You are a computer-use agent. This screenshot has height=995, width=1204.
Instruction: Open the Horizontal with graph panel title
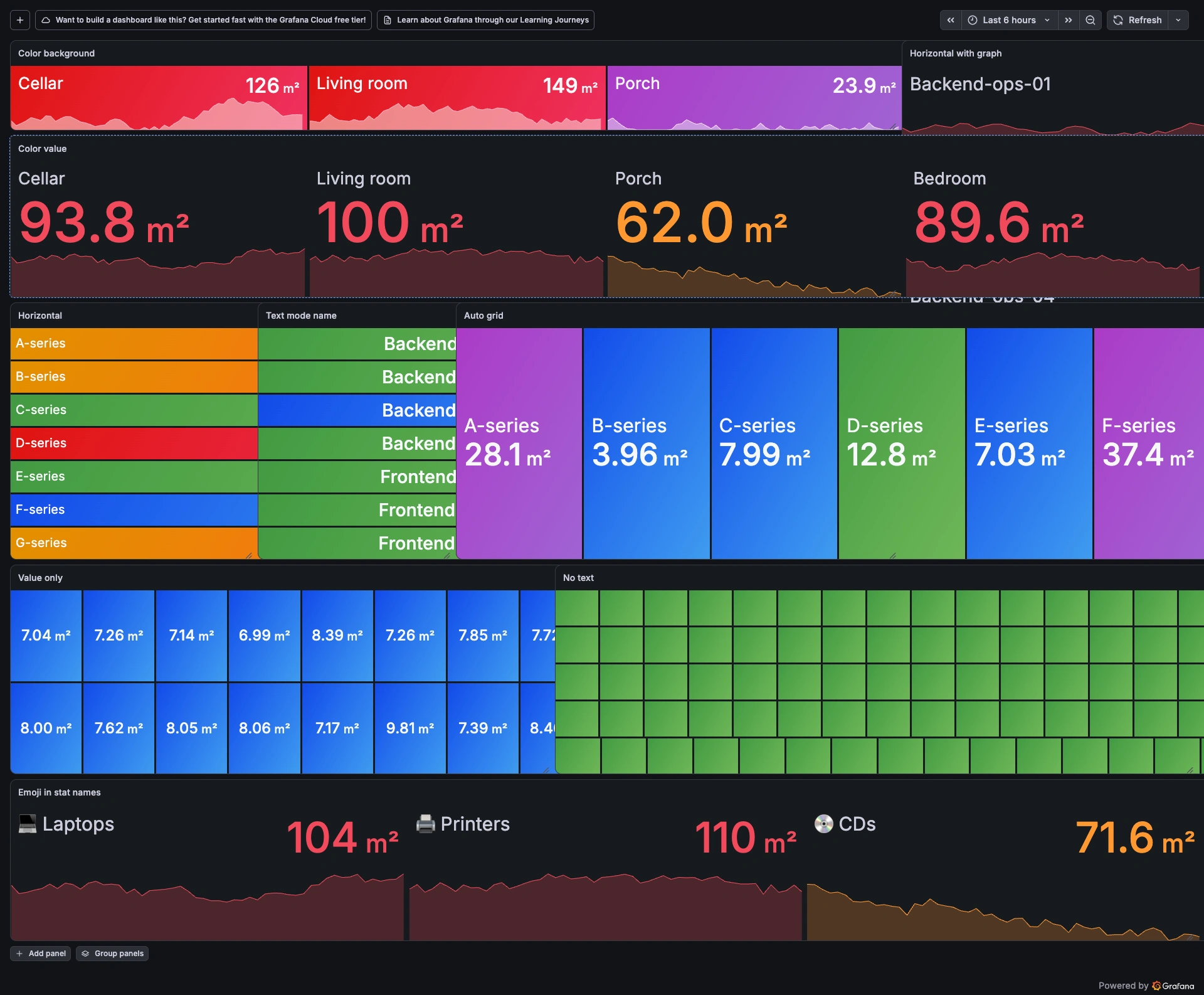click(956, 53)
